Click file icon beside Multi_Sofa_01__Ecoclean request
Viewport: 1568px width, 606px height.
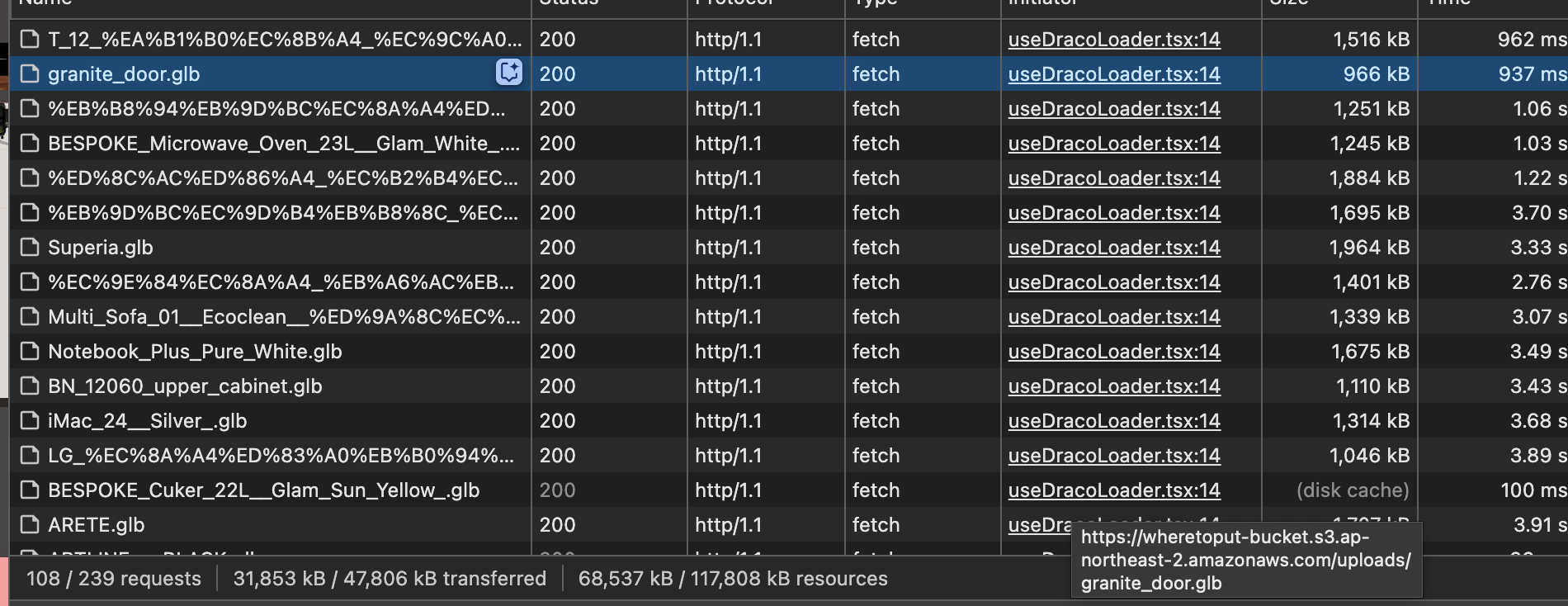[30, 316]
